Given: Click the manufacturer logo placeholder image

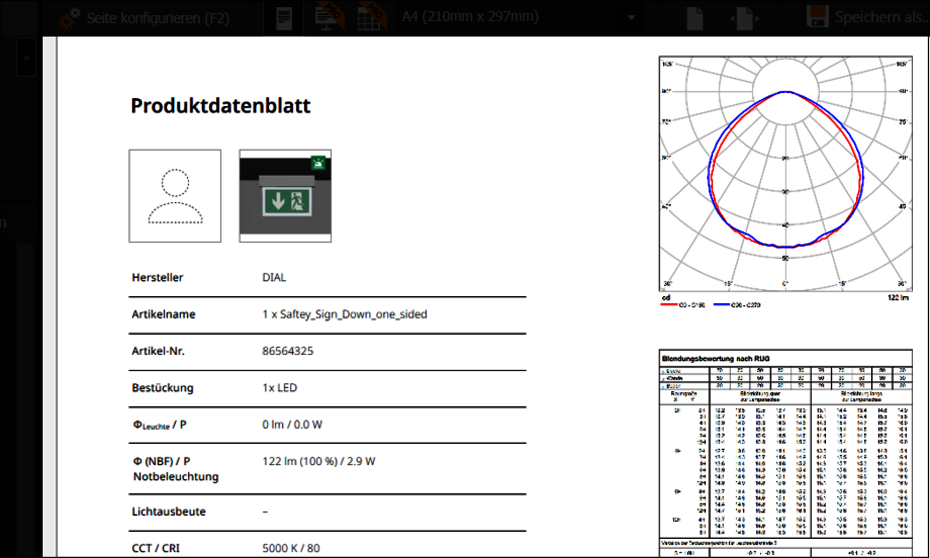Looking at the screenshot, I should (x=175, y=196).
